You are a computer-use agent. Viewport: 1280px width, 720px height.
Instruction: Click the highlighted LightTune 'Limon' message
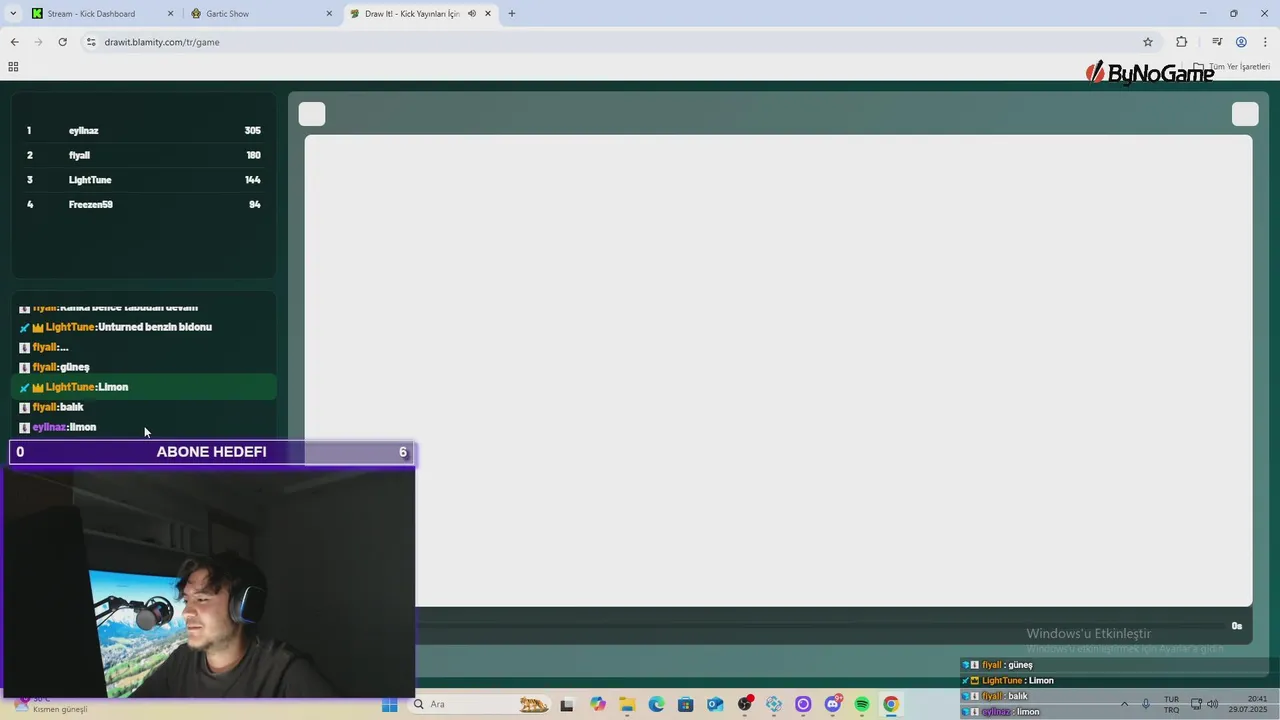(x=143, y=387)
